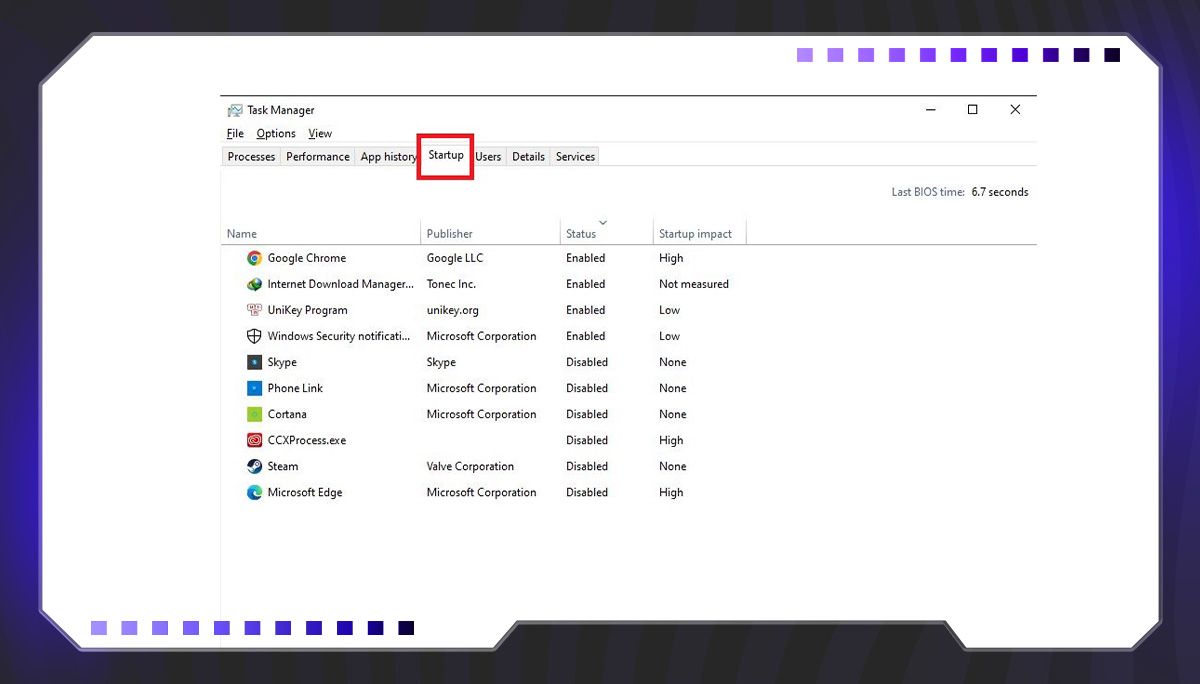
Task: Select the Steam icon in the list
Action: point(254,466)
